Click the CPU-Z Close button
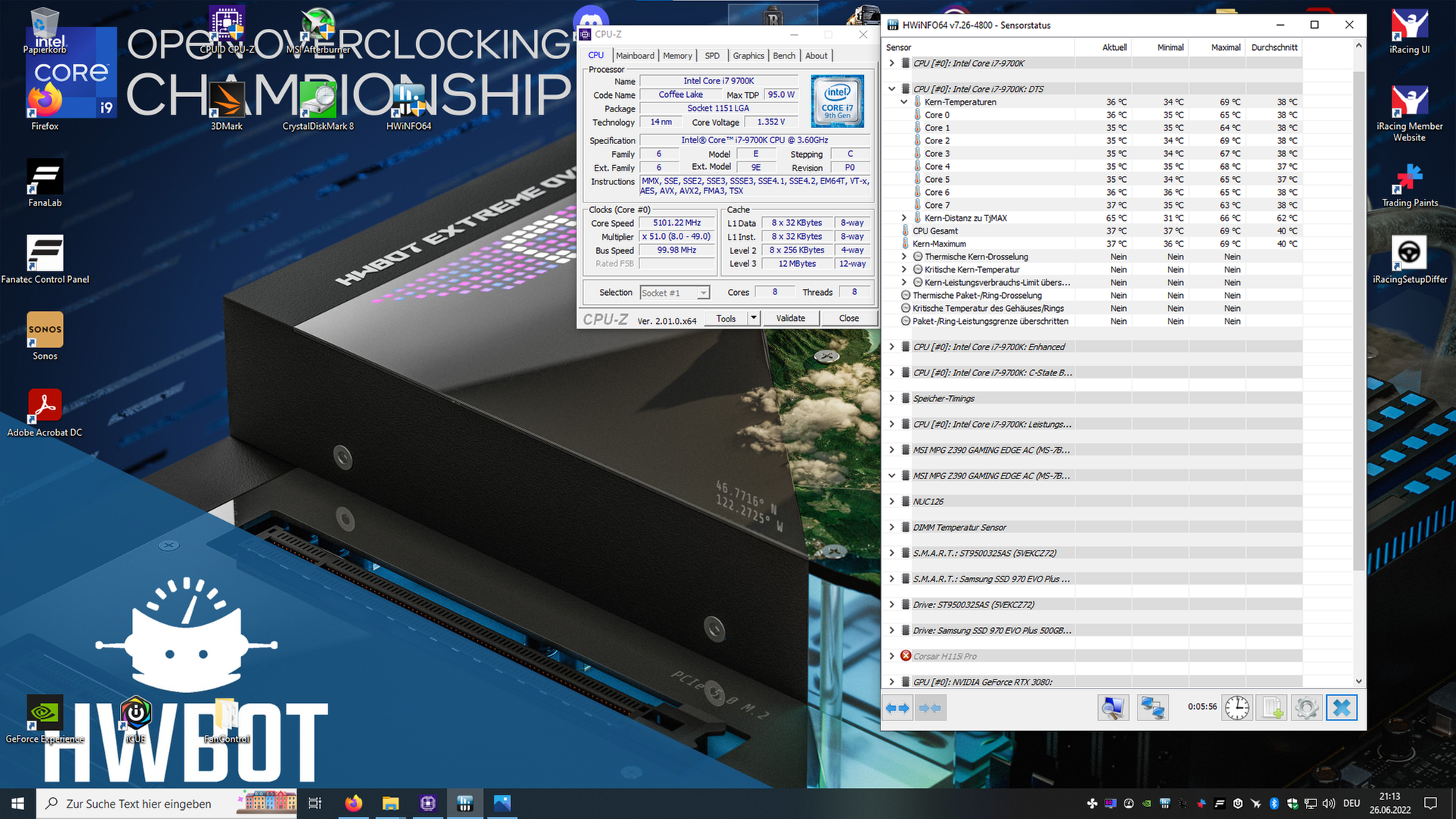Image resolution: width=1456 pixels, height=819 pixels. 849,318
